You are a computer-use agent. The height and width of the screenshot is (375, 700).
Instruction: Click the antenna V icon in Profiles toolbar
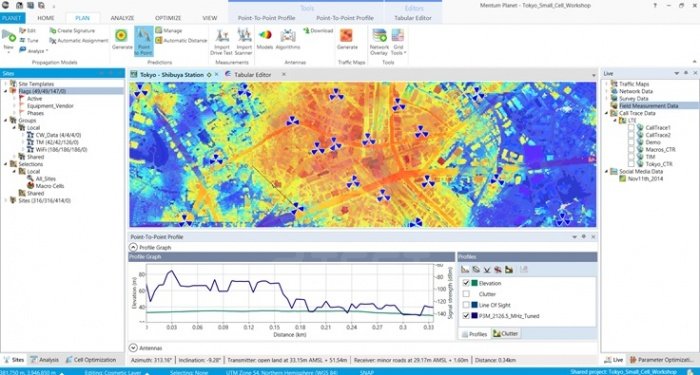487,270
